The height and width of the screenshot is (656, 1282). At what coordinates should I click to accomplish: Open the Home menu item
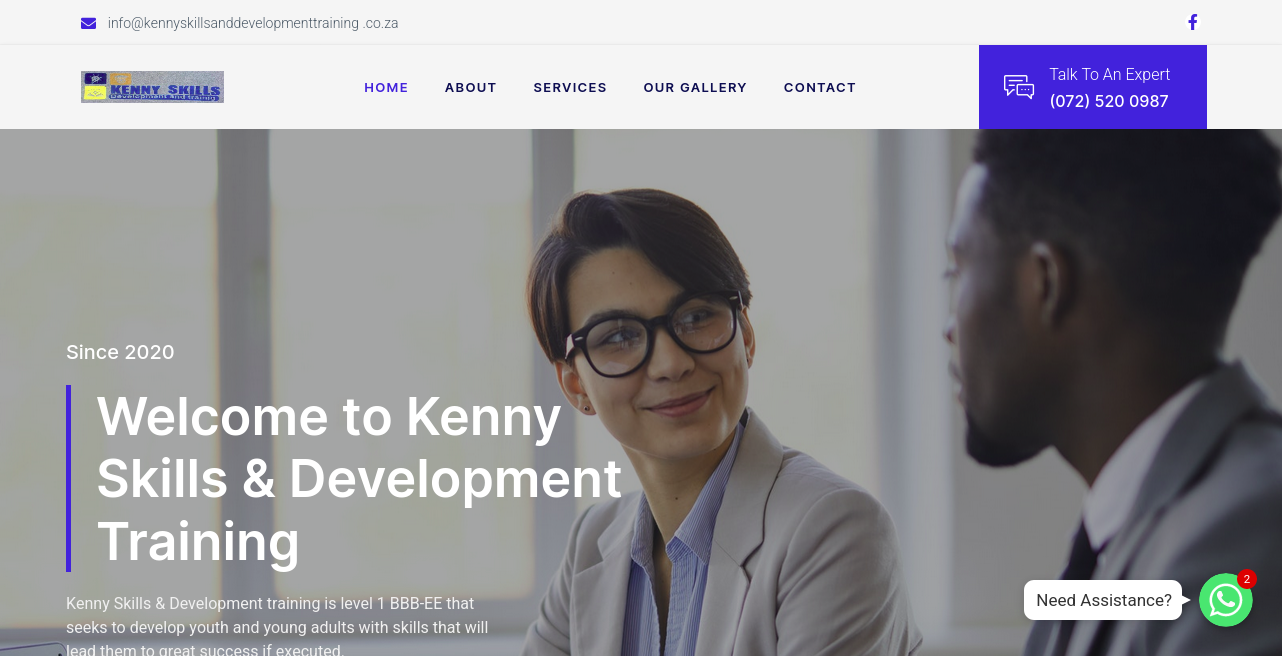(386, 87)
